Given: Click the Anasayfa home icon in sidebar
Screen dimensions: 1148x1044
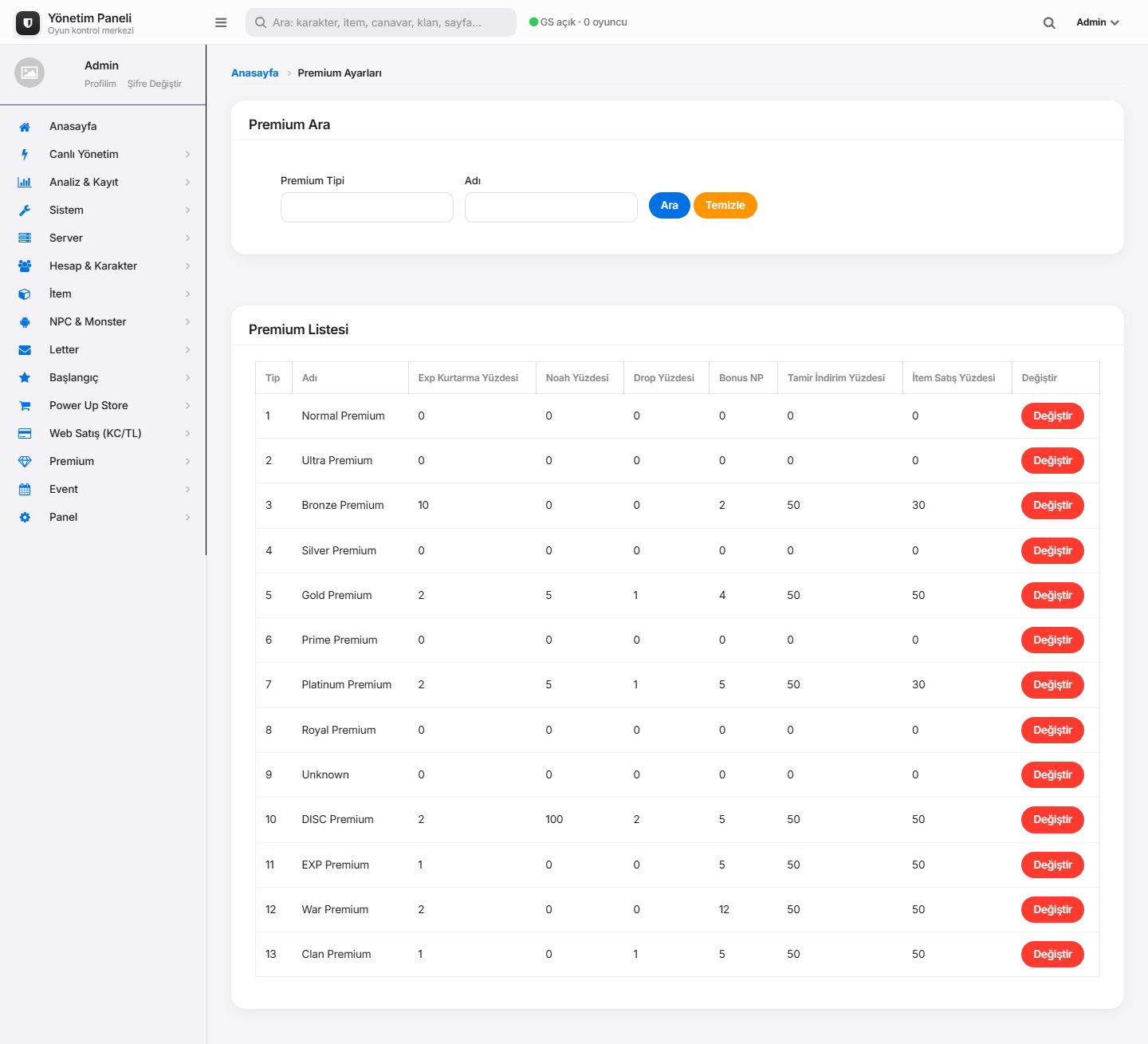Looking at the screenshot, I should pos(25,127).
